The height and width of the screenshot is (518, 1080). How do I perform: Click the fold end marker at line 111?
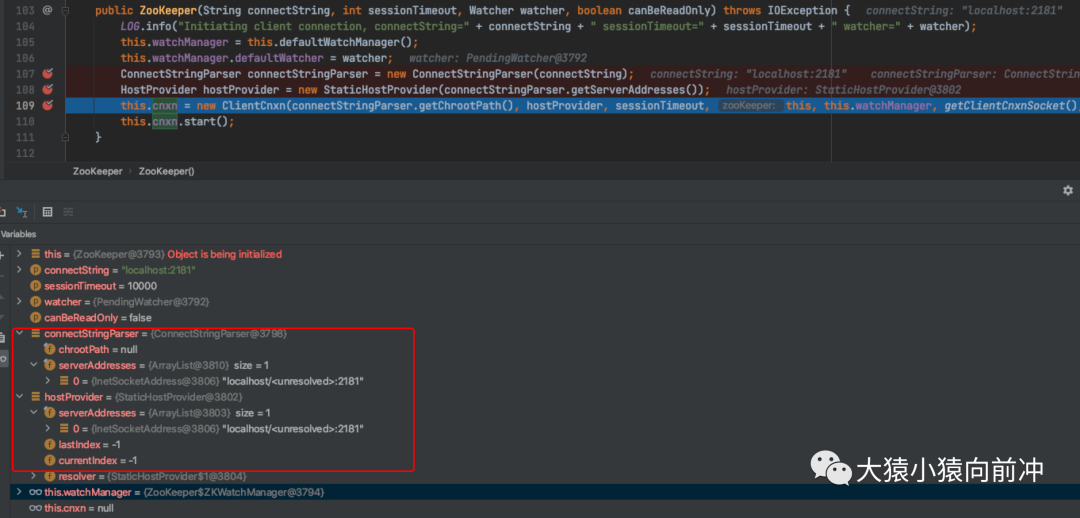pos(65,137)
